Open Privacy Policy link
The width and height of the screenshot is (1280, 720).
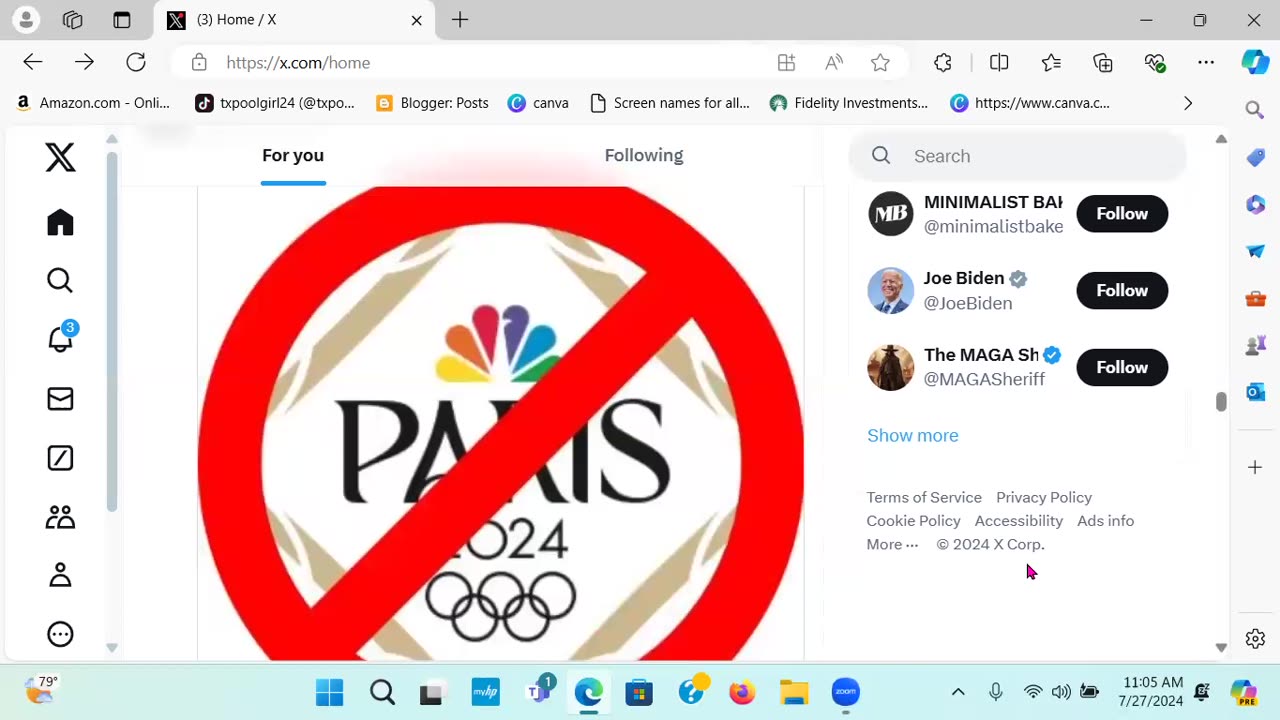coord(1044,497)
